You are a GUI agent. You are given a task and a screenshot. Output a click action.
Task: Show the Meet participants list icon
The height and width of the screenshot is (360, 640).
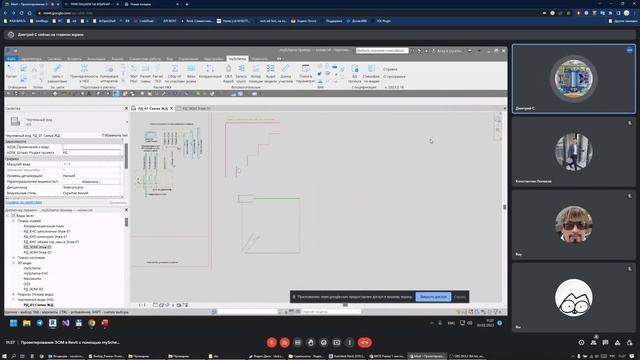tap(593, 342)
